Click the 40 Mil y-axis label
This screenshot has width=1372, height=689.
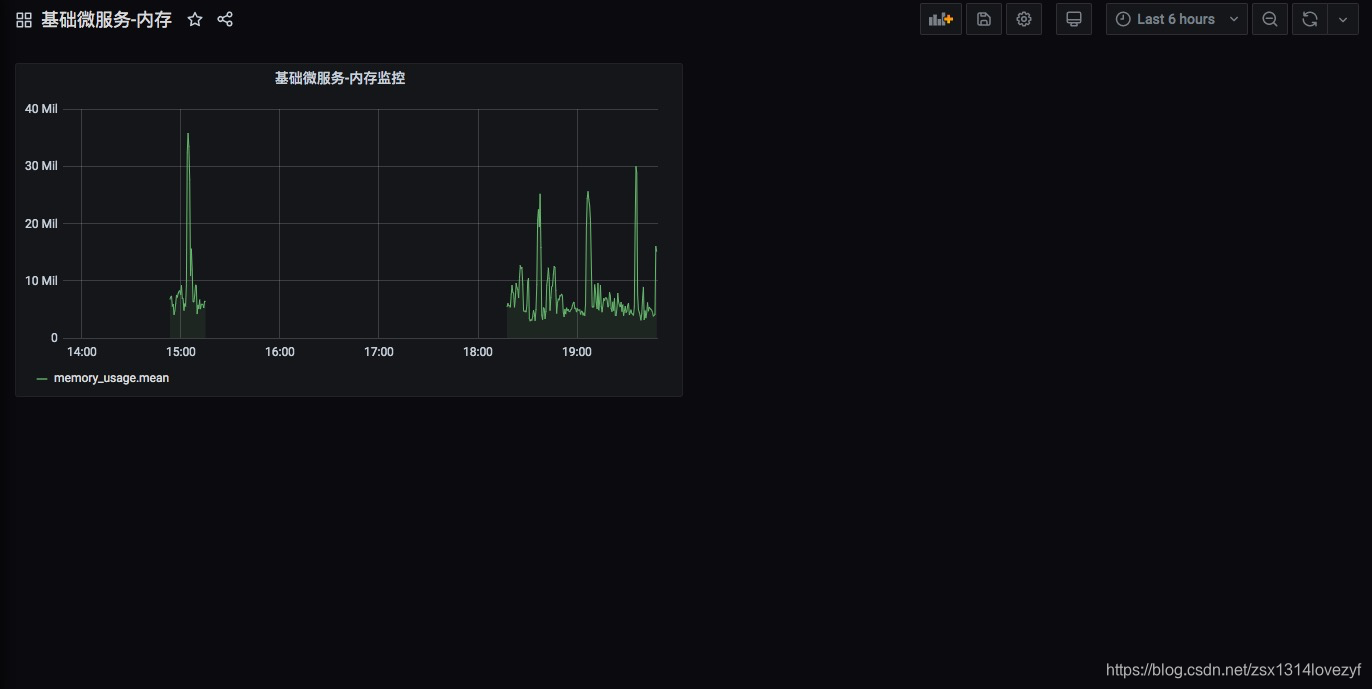(41, 109)
